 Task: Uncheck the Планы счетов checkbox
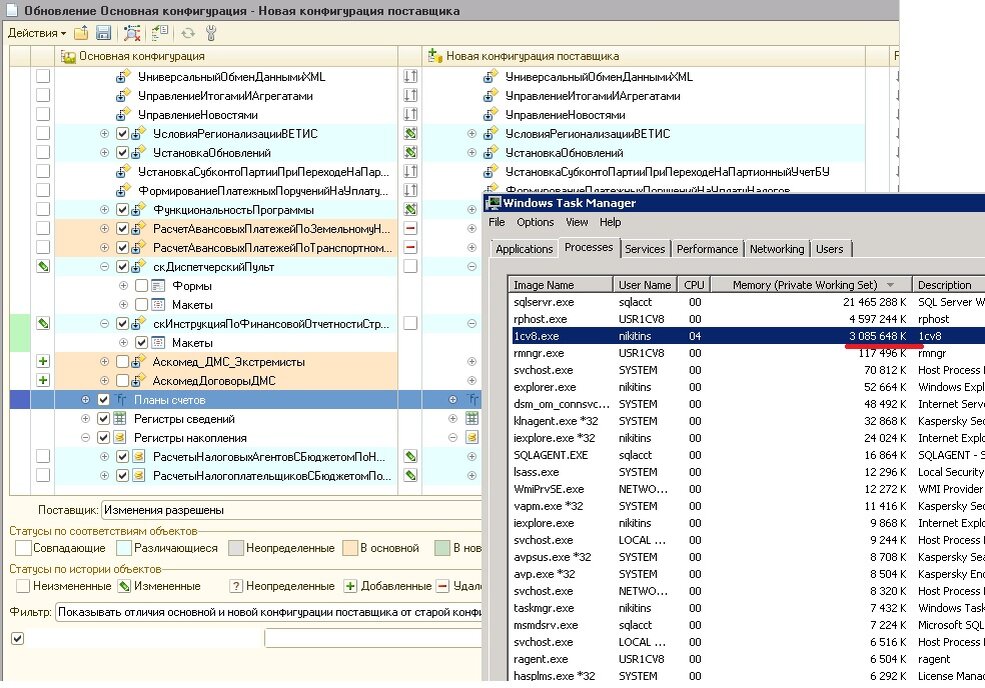pos(104,400)
